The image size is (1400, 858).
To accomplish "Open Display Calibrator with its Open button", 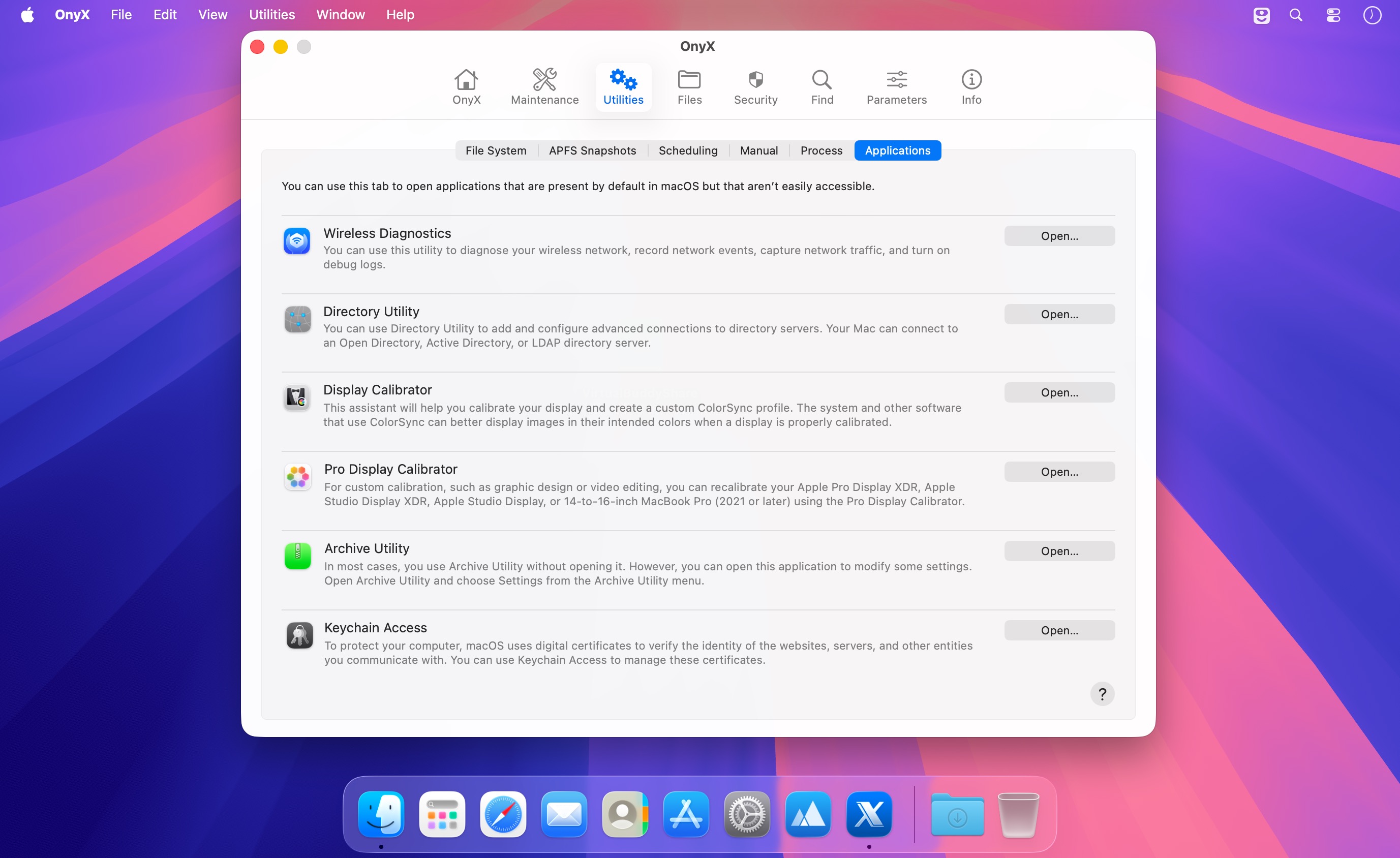I will coord(1059,392).
